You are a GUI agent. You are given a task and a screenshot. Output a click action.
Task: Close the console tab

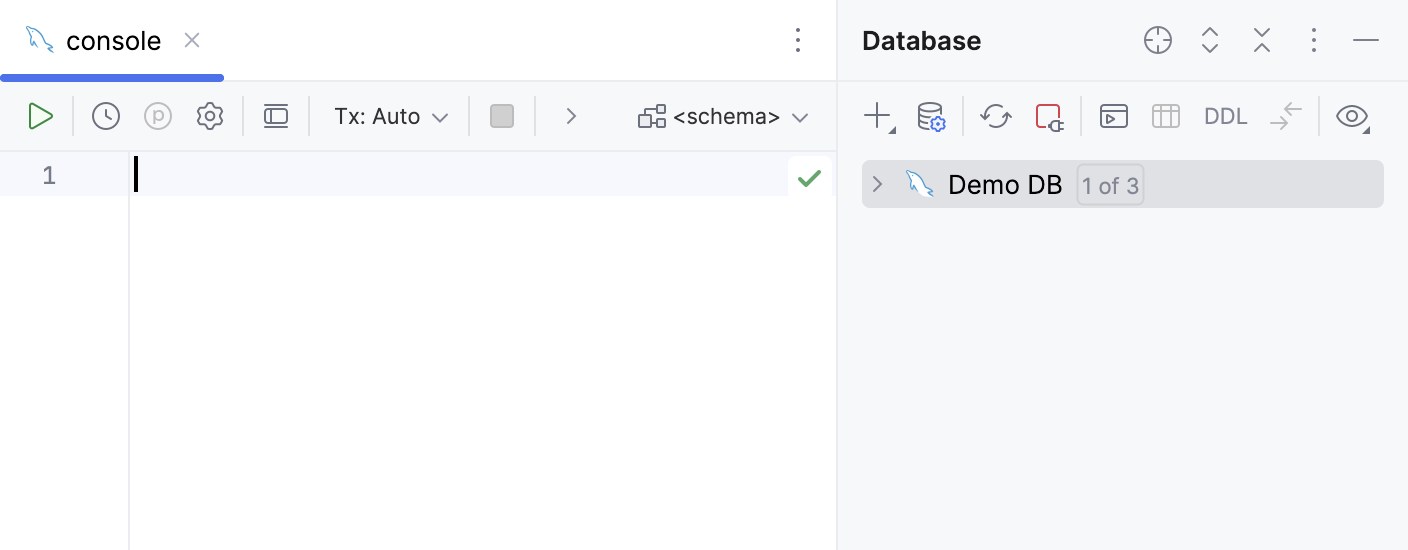point(192,40)
